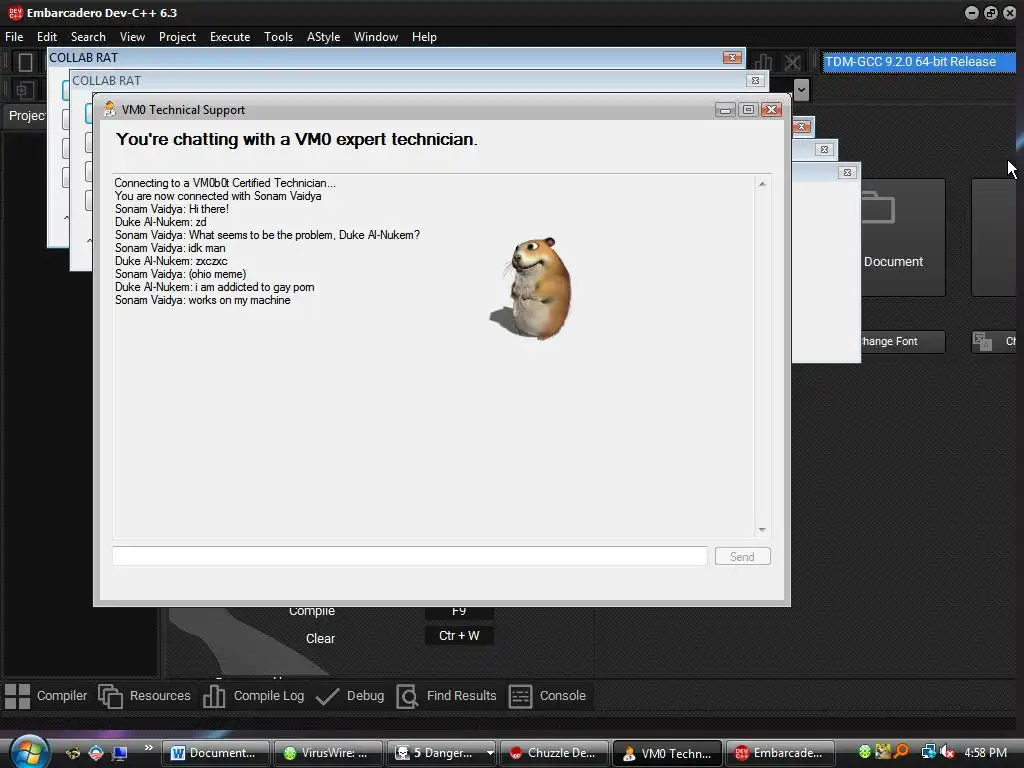The width and height of the screenshot is (1024, 768).
Task: Click the overlapping pages icon in second toolbar row
Action: [25, 90]
